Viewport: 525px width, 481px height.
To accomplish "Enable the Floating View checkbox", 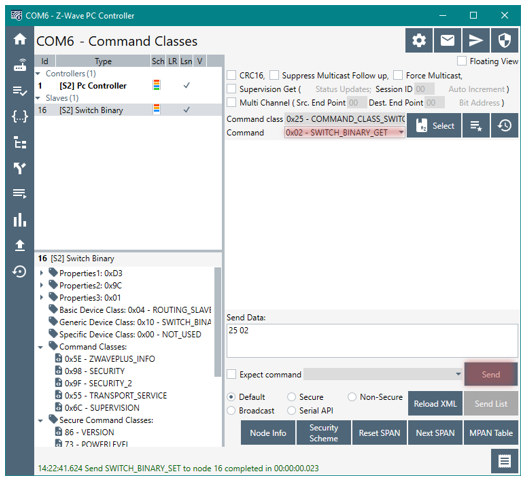I will tap(462, 61).
